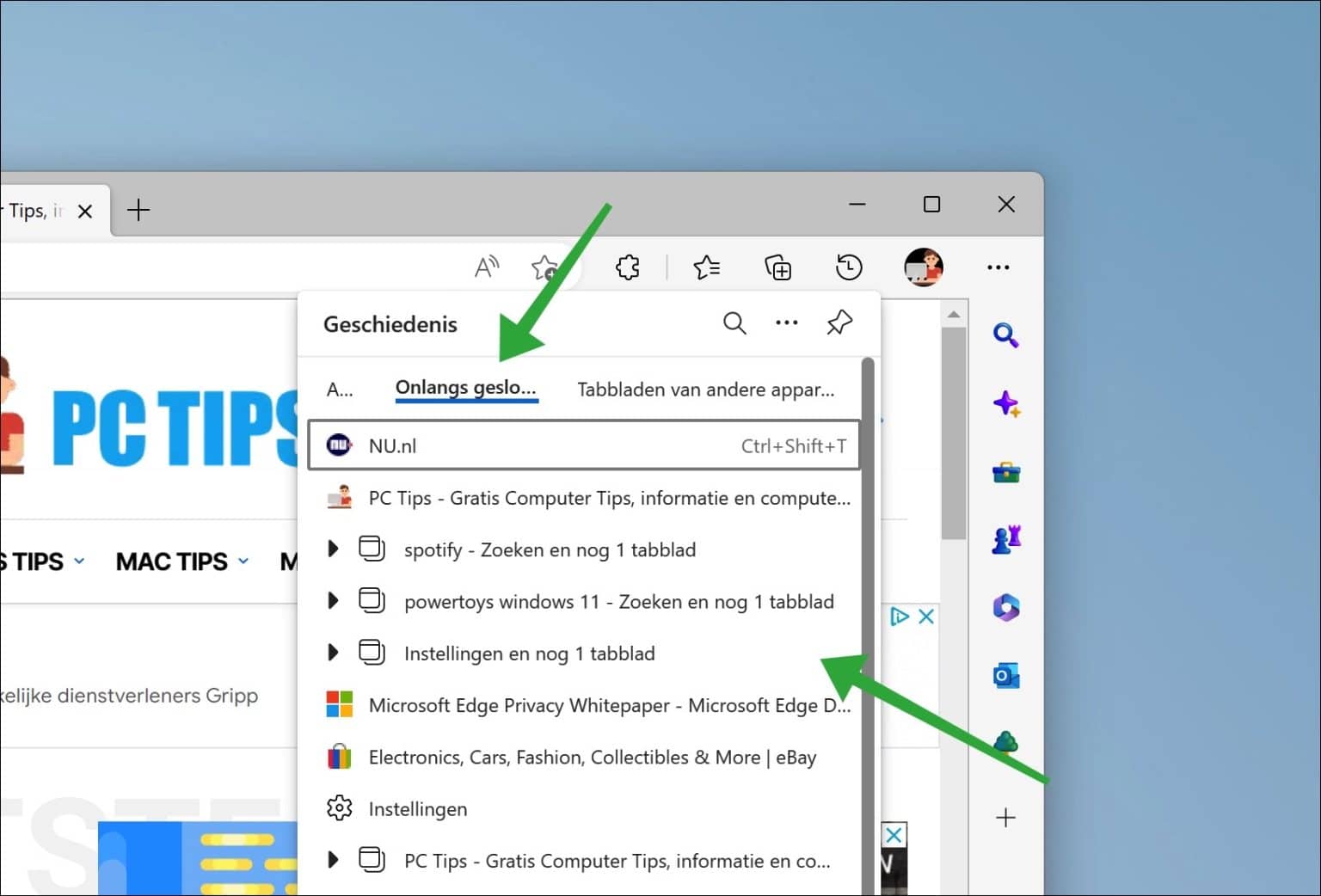Open the search within the Geschiedenis panel
The image size is (1321, 896).
pyautogui.click(x=734, y=323)
